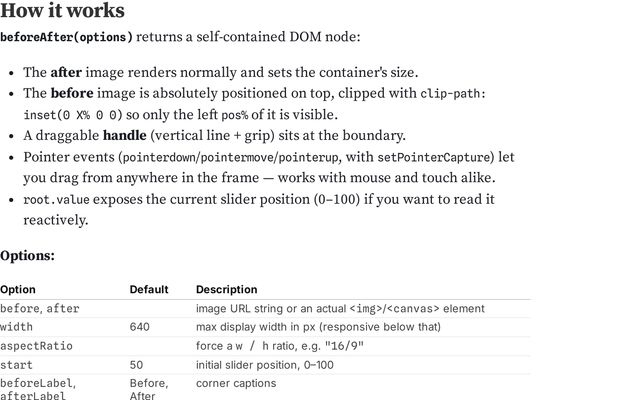Image resolution: width=640 pixels, height=400 pixels.
Task: Click the 'Description' column header
Action: click(227, 289)
